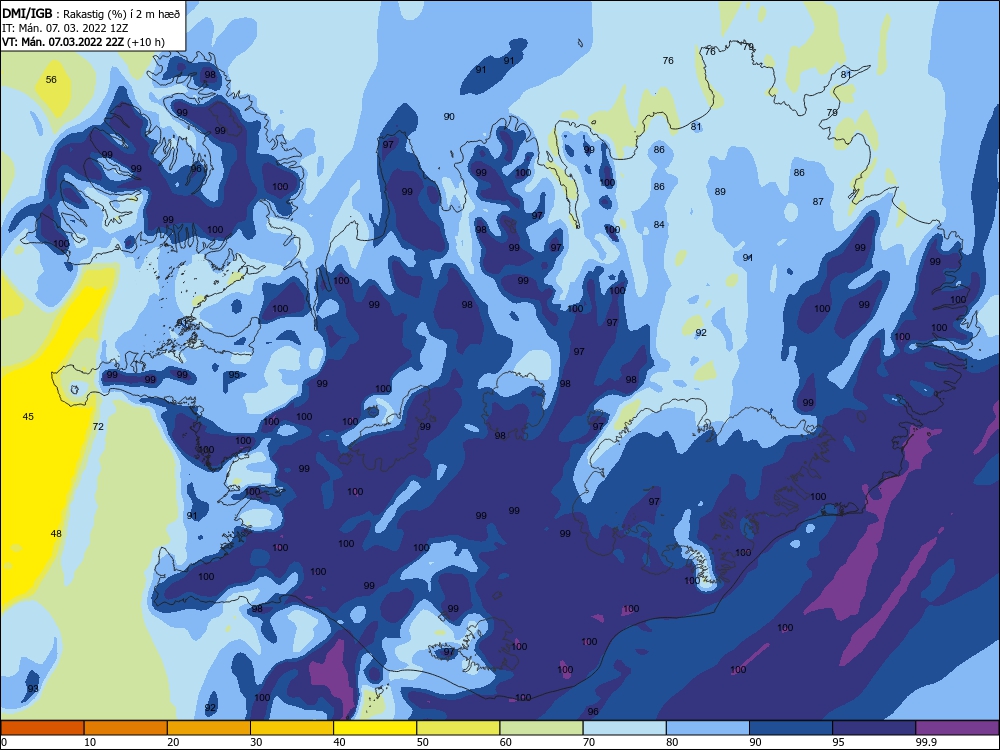Click the 50–60 pale yellow legend swatch

(x=458, y=728)
